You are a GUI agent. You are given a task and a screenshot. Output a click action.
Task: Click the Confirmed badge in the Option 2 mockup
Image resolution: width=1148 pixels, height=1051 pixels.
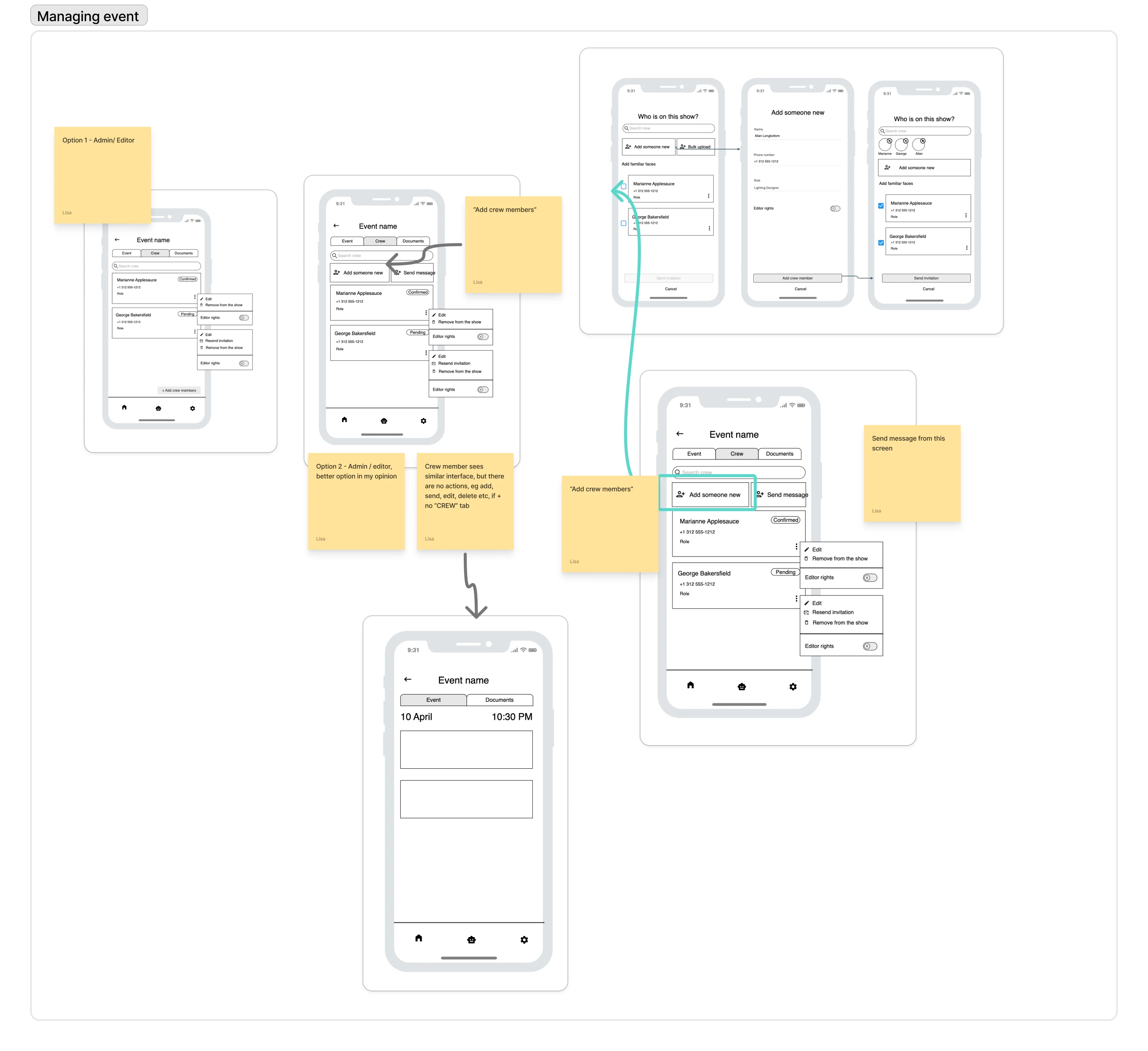point(417,292)
